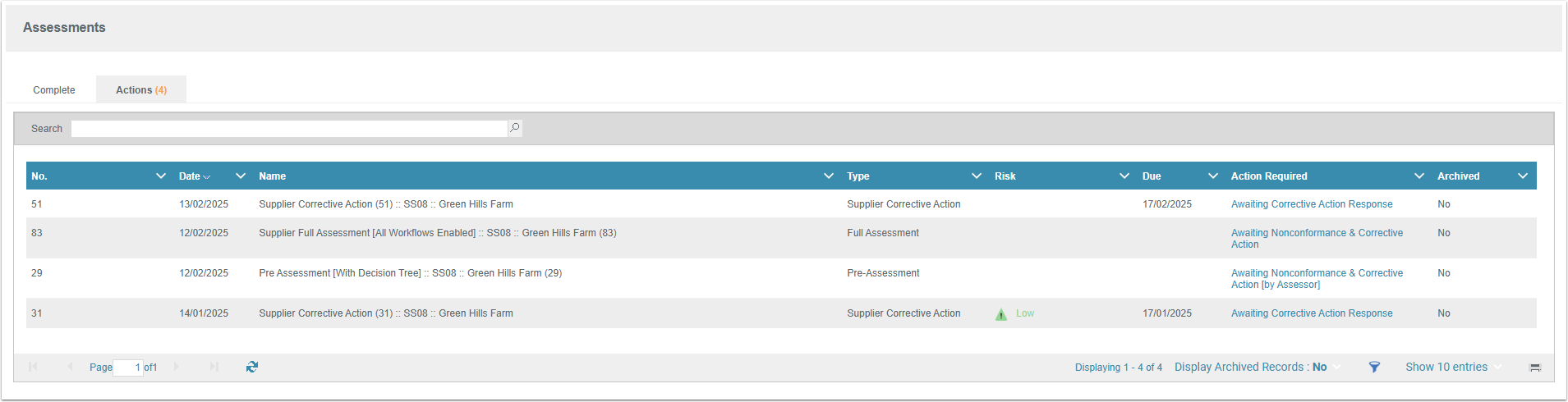
Task: Click the filter funnel icon
Action: 1374,367
